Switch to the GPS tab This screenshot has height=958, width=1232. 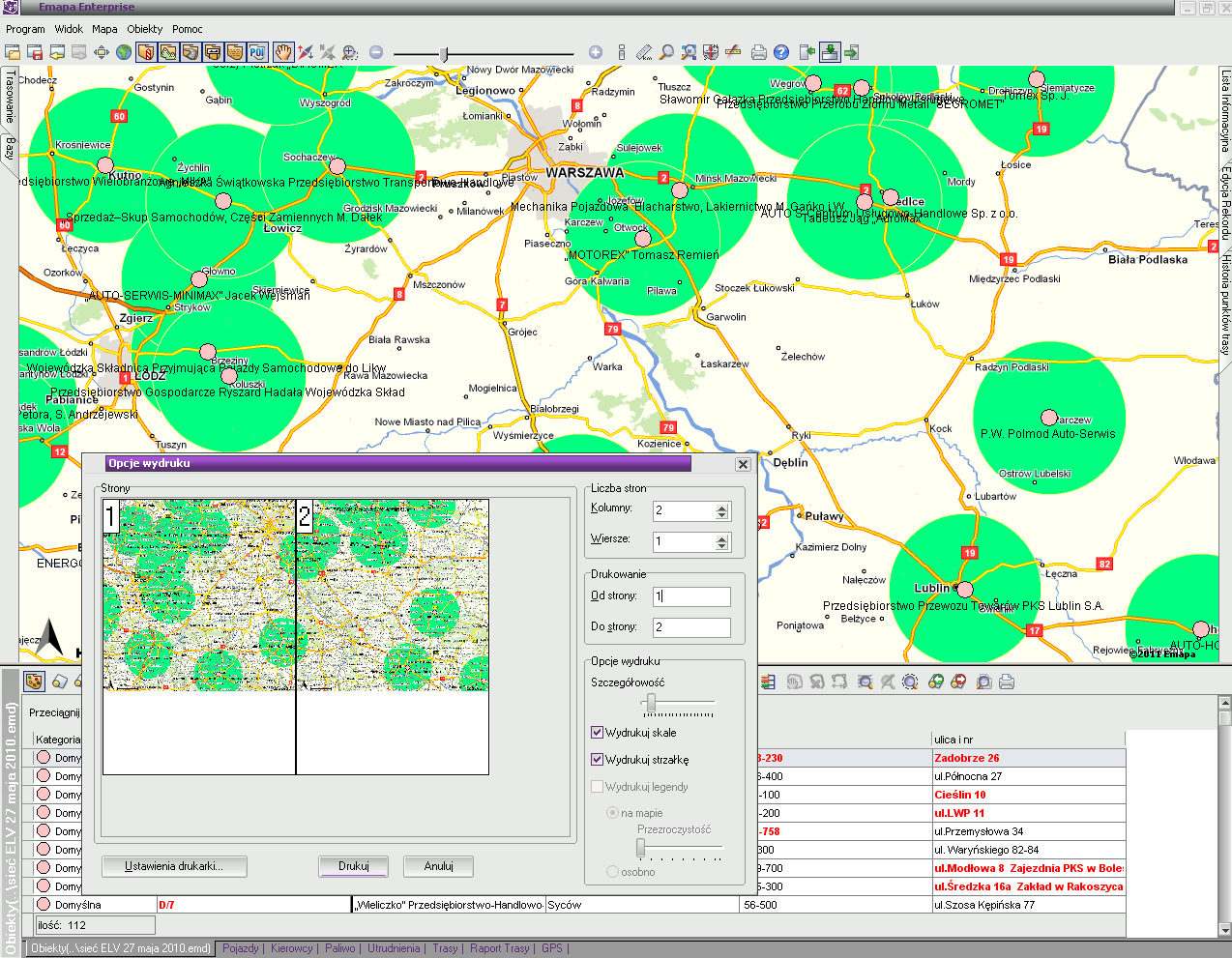click(552, 948)
